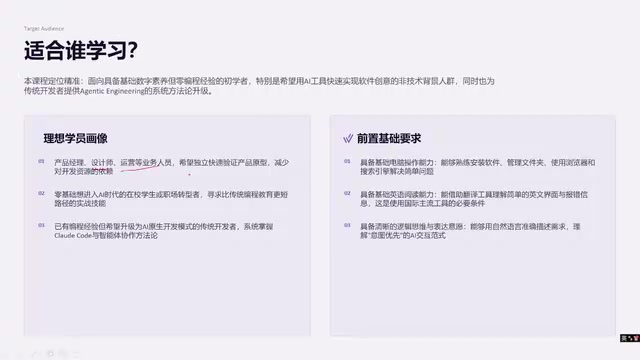Click the requirement 具备基础电脑操作能力
The width and height of the screenshot is (640, 360).
478,167
